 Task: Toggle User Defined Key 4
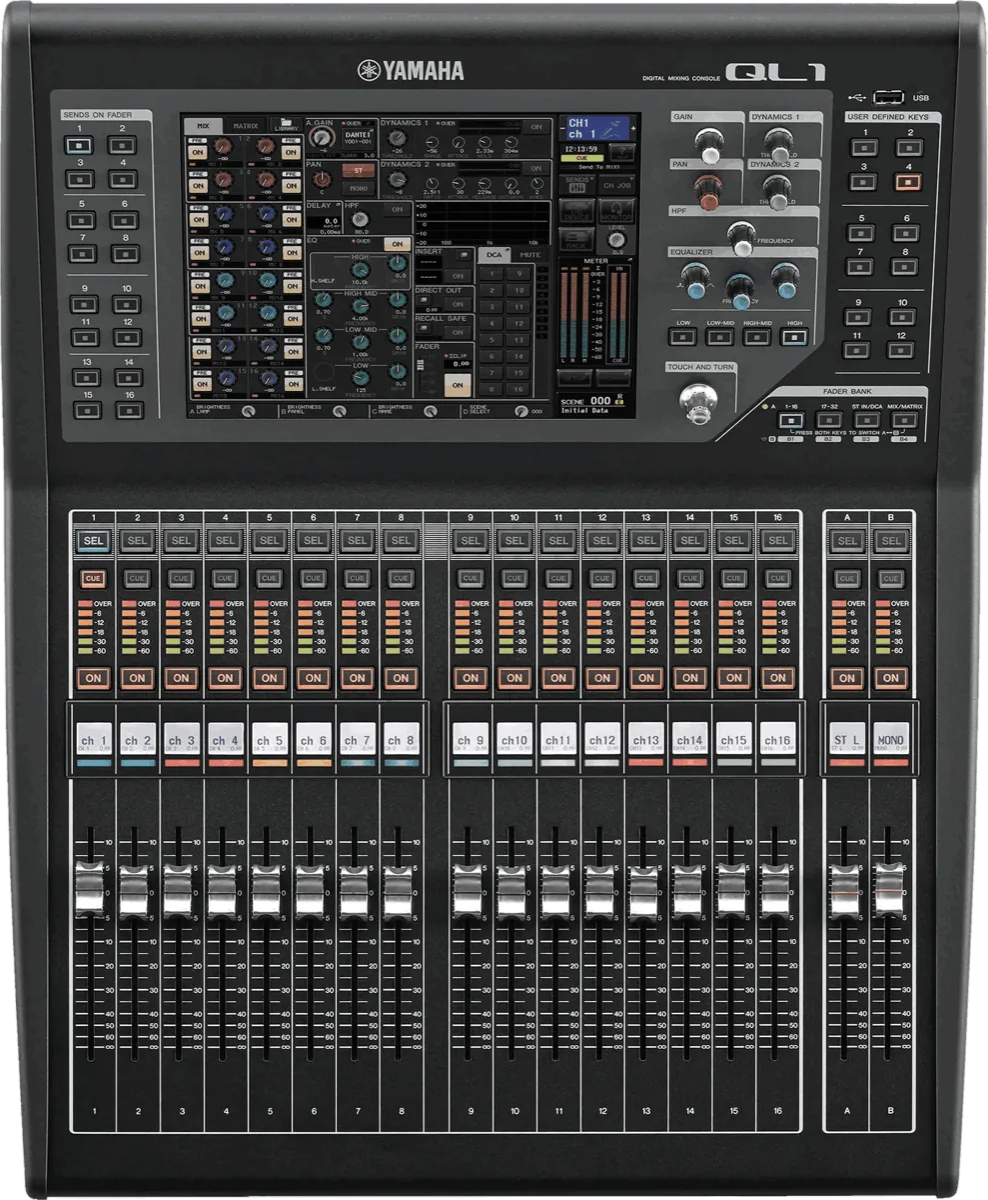pyautogui.click(x=908, y=182)
